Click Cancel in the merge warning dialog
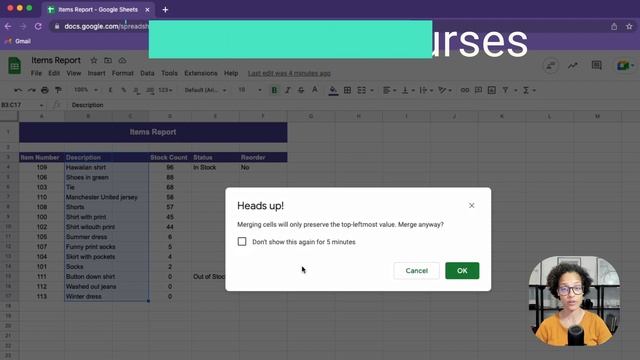Viewport: 640px width, 360px height. pos(416,271)
